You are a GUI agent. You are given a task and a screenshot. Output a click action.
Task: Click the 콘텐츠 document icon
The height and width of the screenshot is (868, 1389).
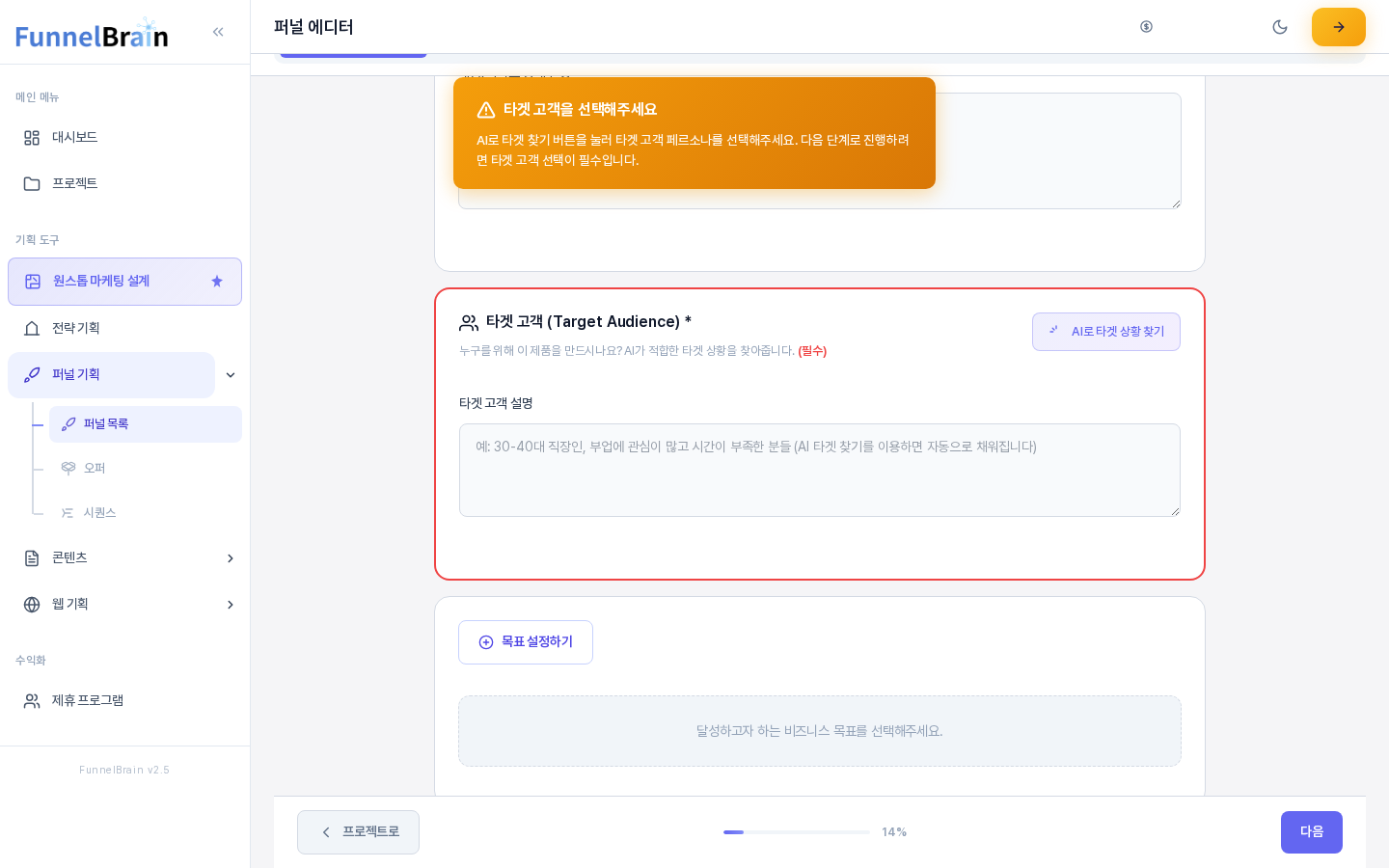pyautogui.click(x=32, y=558)
